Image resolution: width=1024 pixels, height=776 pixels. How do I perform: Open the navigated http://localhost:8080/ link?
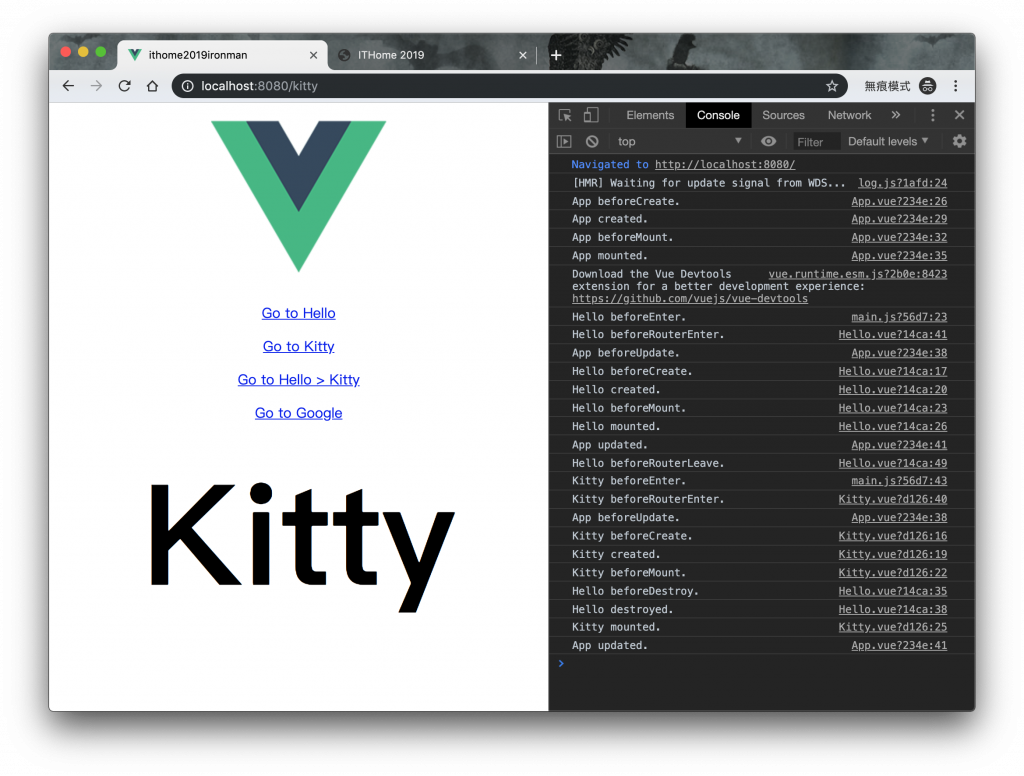click(x=725, y=165)
